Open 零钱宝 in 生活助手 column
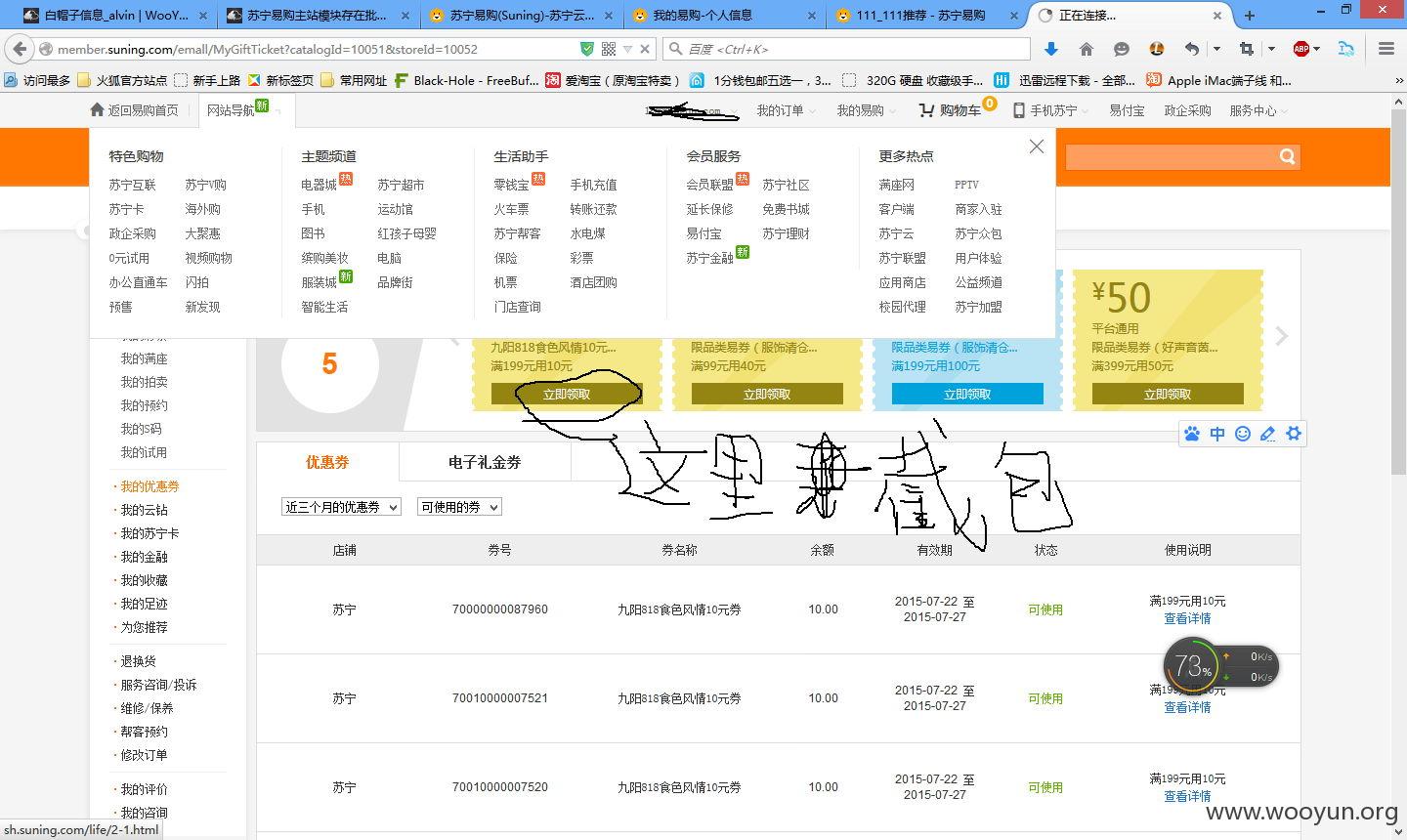 pos(511,185)
